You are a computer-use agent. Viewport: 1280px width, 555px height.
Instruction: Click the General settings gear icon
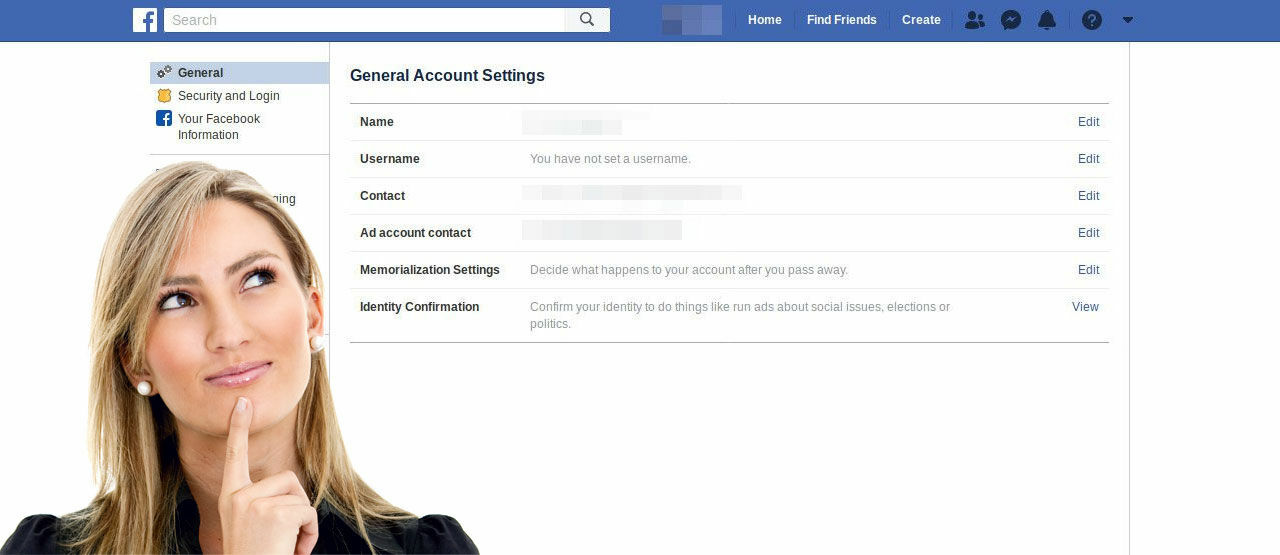point(164,73)
